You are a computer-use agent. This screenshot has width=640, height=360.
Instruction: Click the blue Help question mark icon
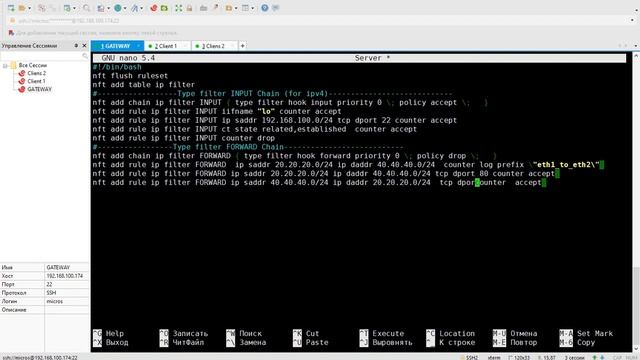(264, 8)
